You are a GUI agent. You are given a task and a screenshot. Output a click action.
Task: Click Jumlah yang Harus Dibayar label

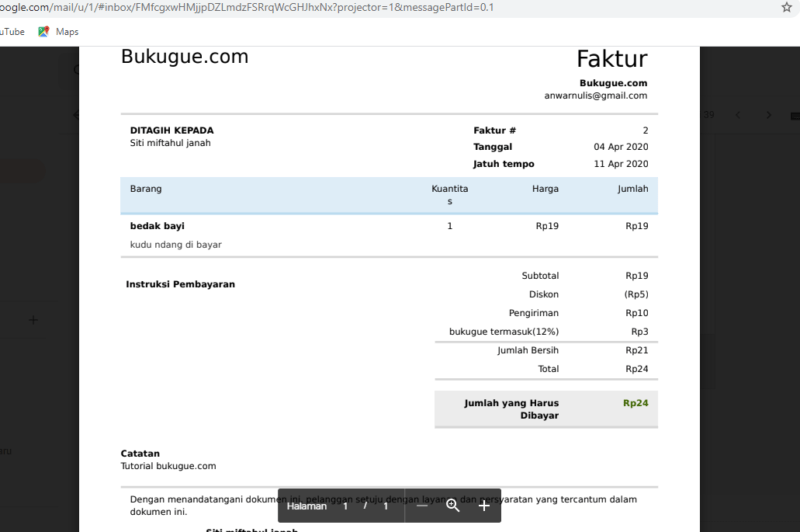[x=512, y=409]
